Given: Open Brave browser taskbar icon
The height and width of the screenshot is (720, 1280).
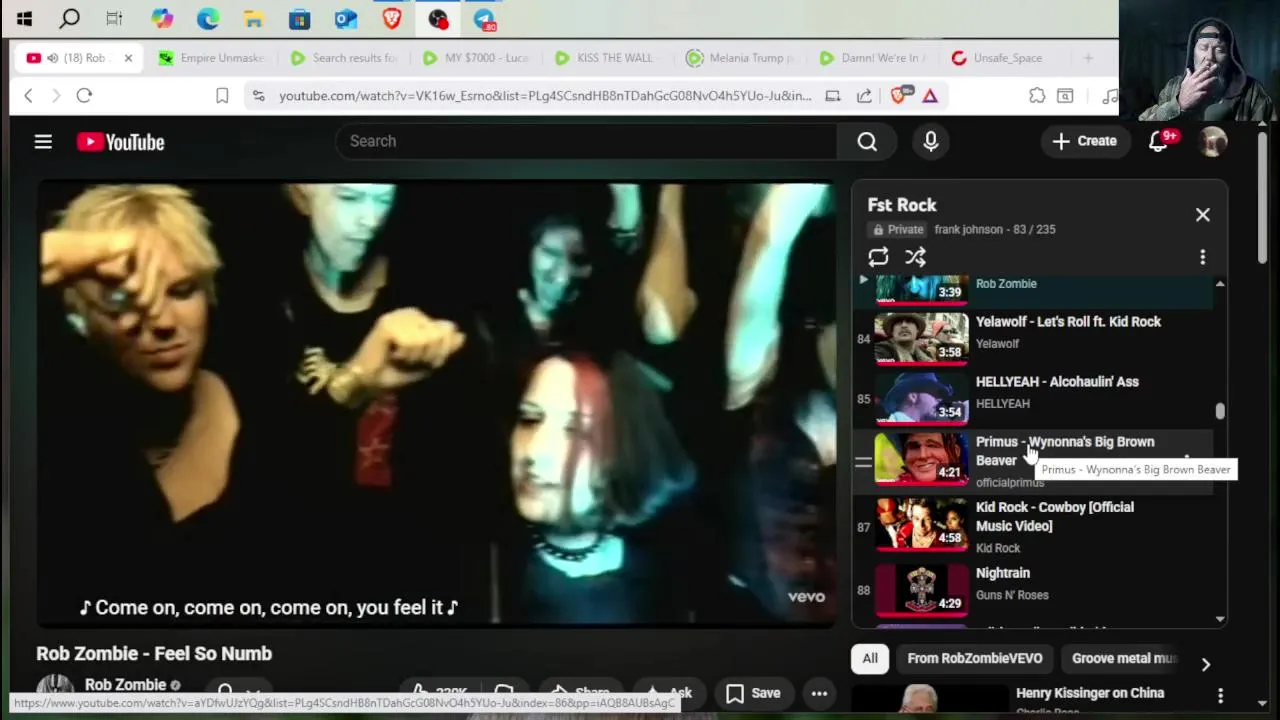Looking at the screenshot, I should (x=392, y=18).
